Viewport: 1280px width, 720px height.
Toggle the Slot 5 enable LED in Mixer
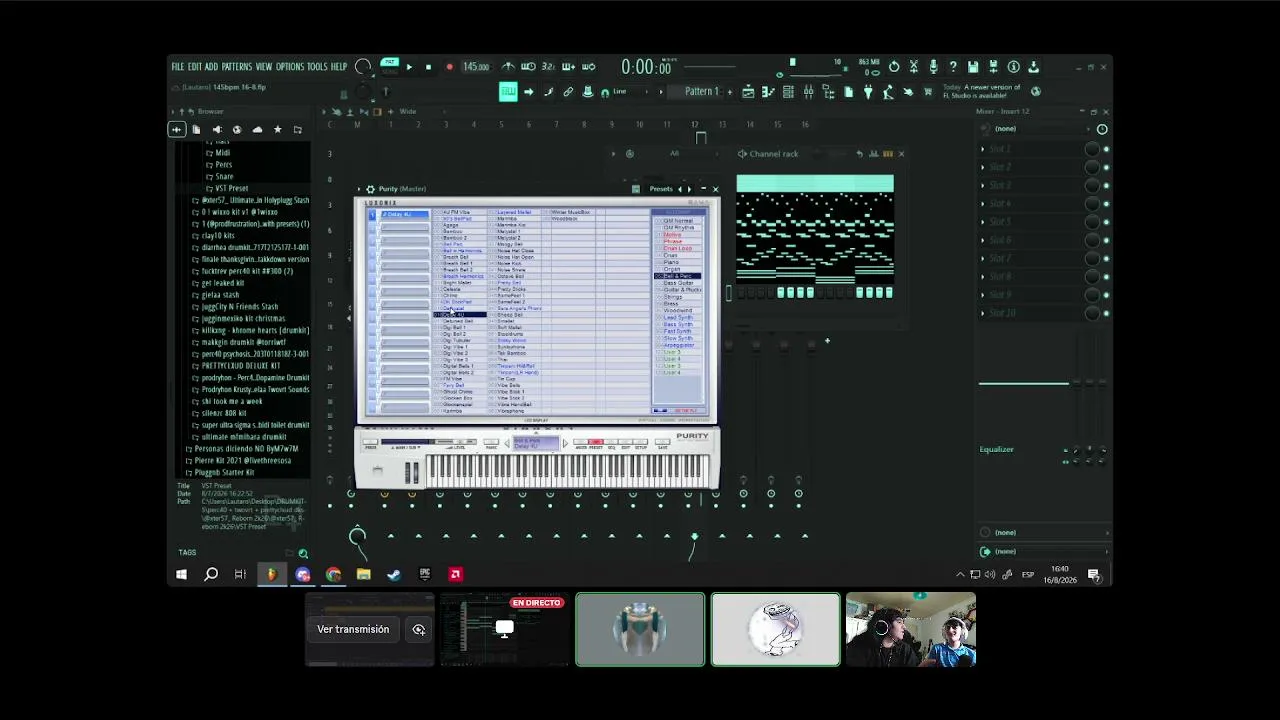click(x=1105, y=222)
